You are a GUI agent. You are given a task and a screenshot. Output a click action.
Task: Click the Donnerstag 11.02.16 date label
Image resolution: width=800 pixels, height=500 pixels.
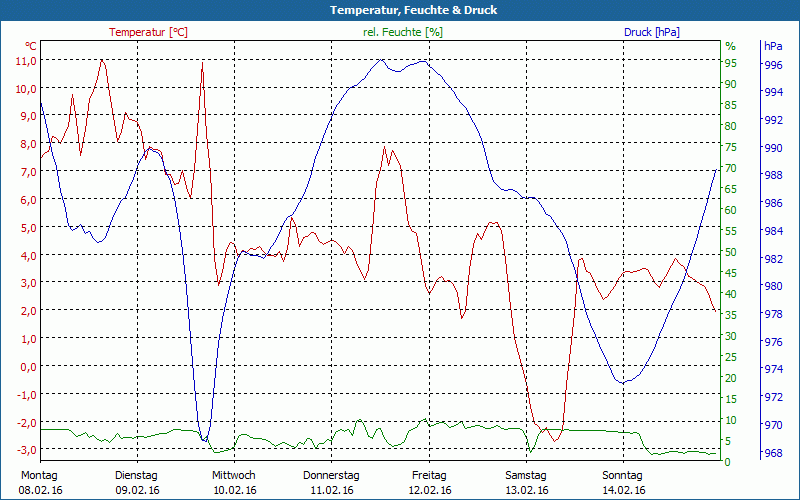(x=331, y=482)
